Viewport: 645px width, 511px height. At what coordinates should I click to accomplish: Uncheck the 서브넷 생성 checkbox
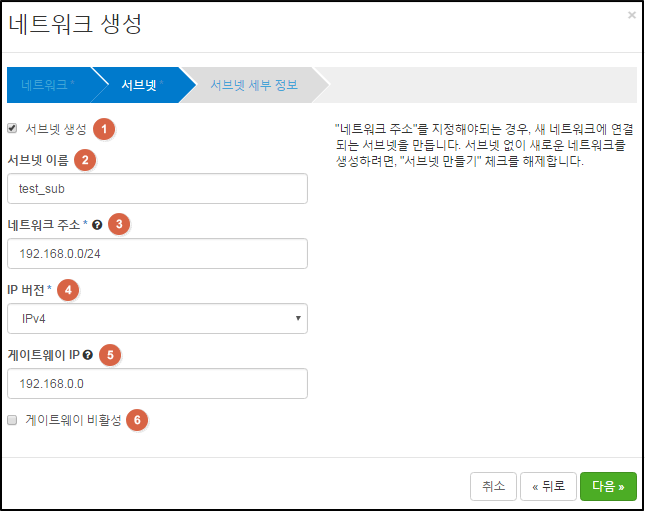[x=12, y=128]
